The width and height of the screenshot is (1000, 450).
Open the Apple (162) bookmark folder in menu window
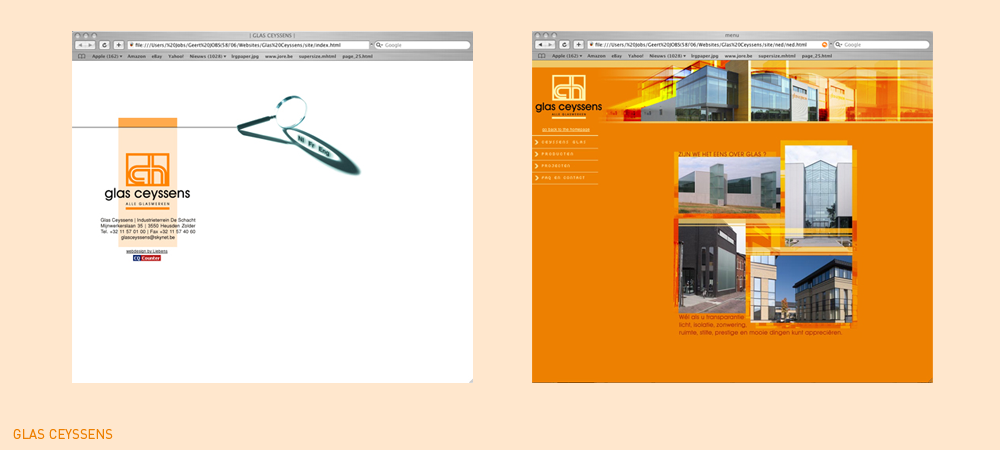[567, 56]
